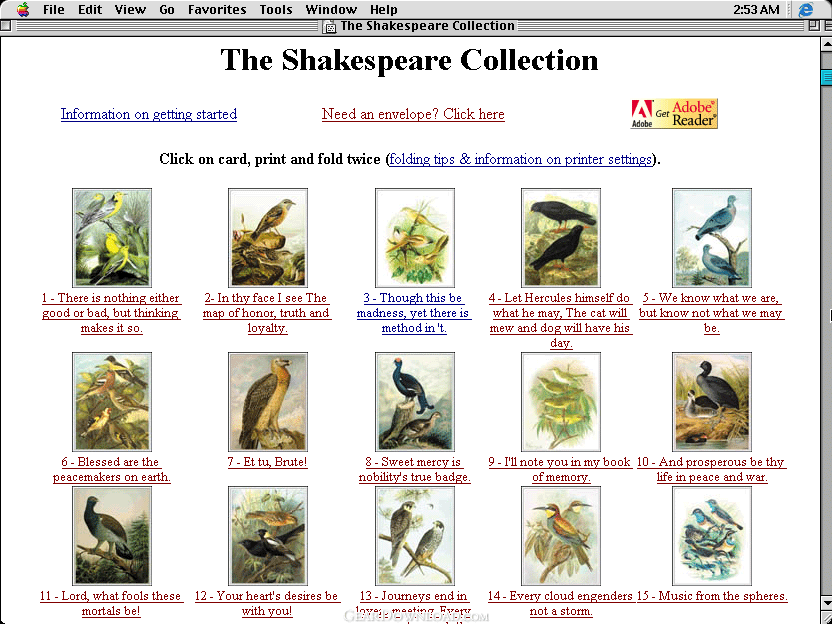Click the scrollbar up arrow
832x624 pixels.
pyautogui.click(x=826, y=45)
